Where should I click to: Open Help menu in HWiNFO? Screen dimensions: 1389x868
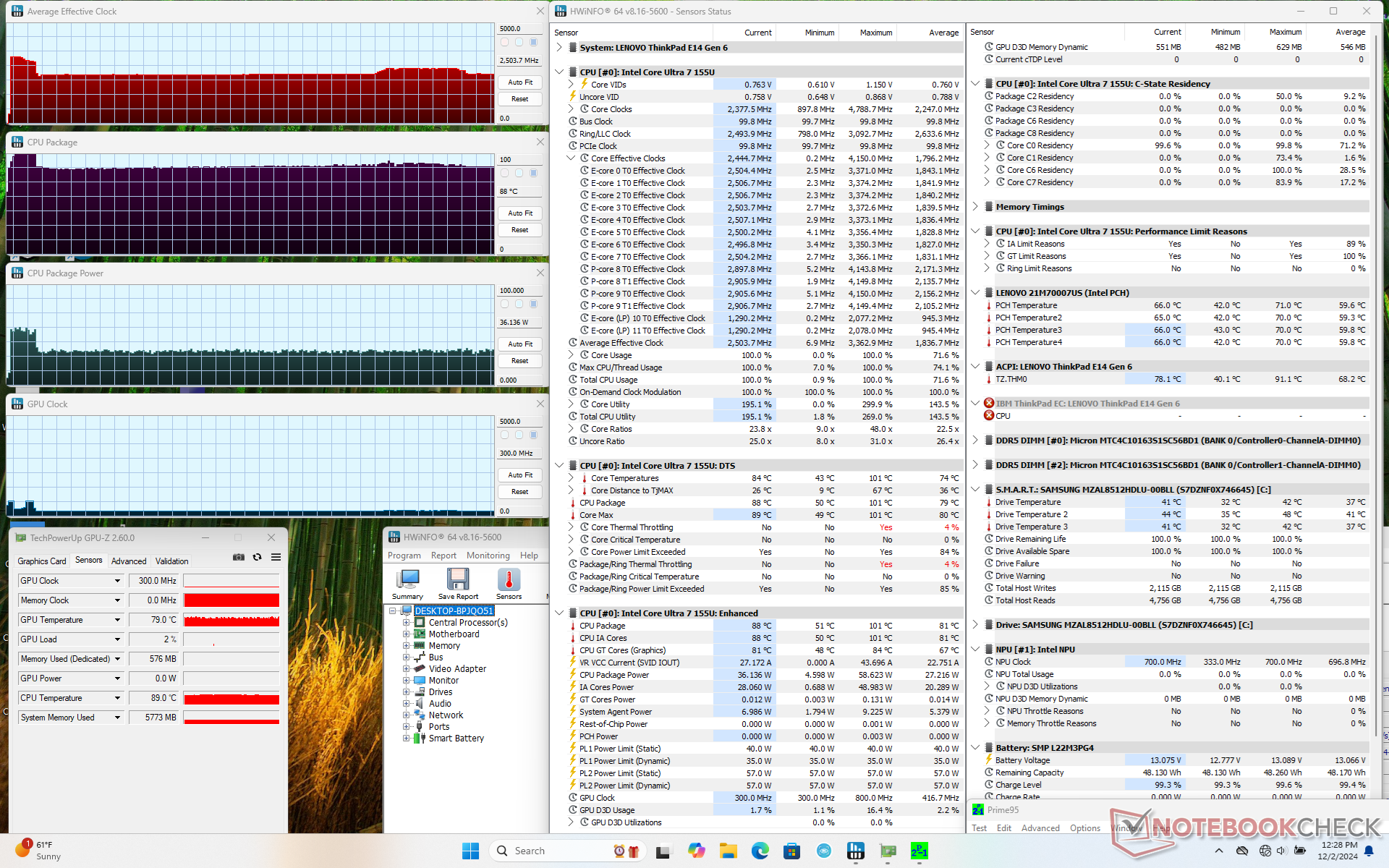[529, 556]
